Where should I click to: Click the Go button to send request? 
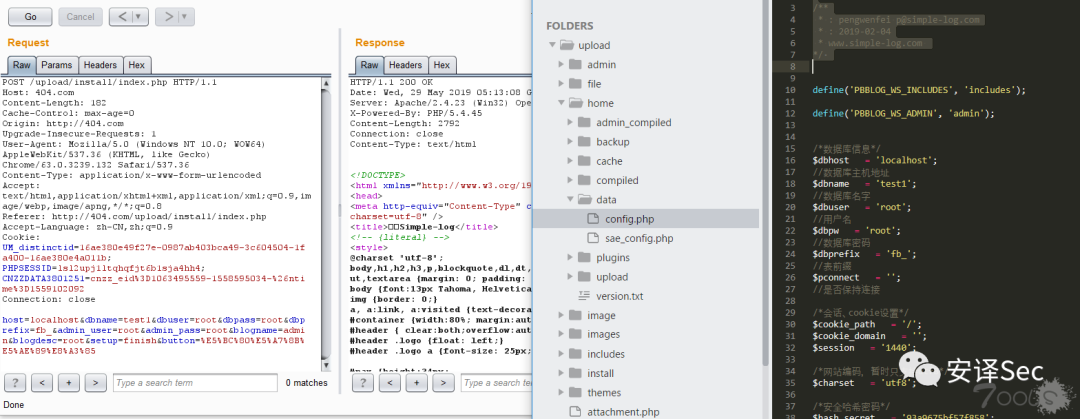(29, 17)
